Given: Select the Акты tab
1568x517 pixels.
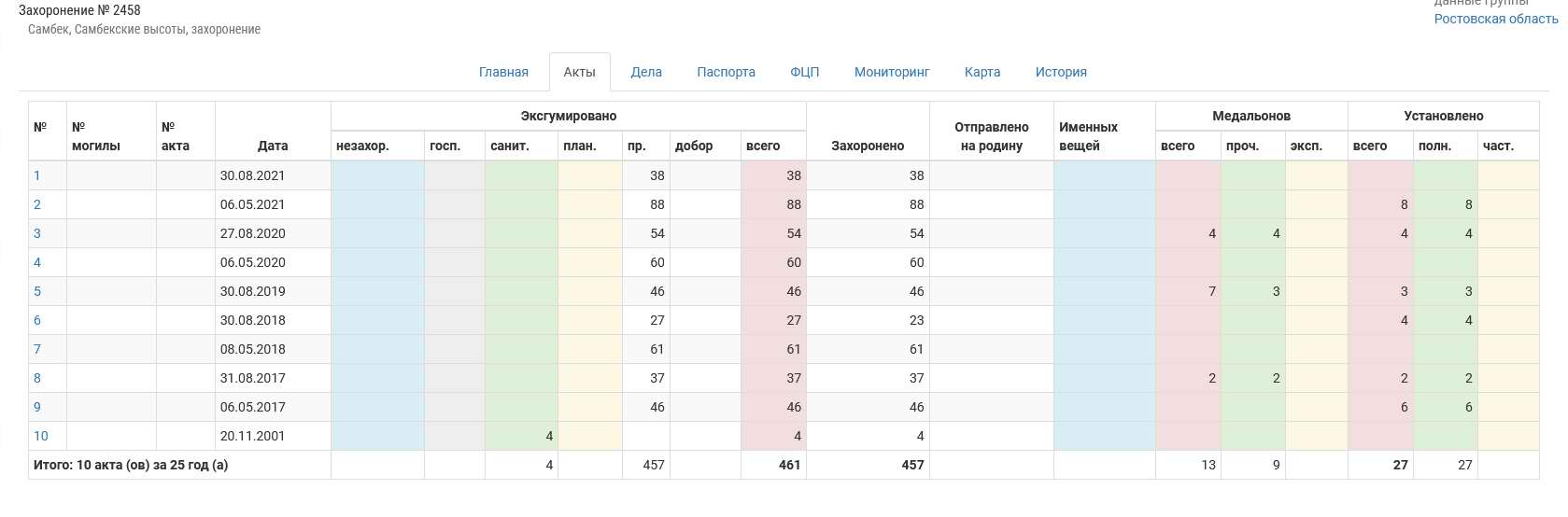Looking at the screenshot, I should [579, 72].
